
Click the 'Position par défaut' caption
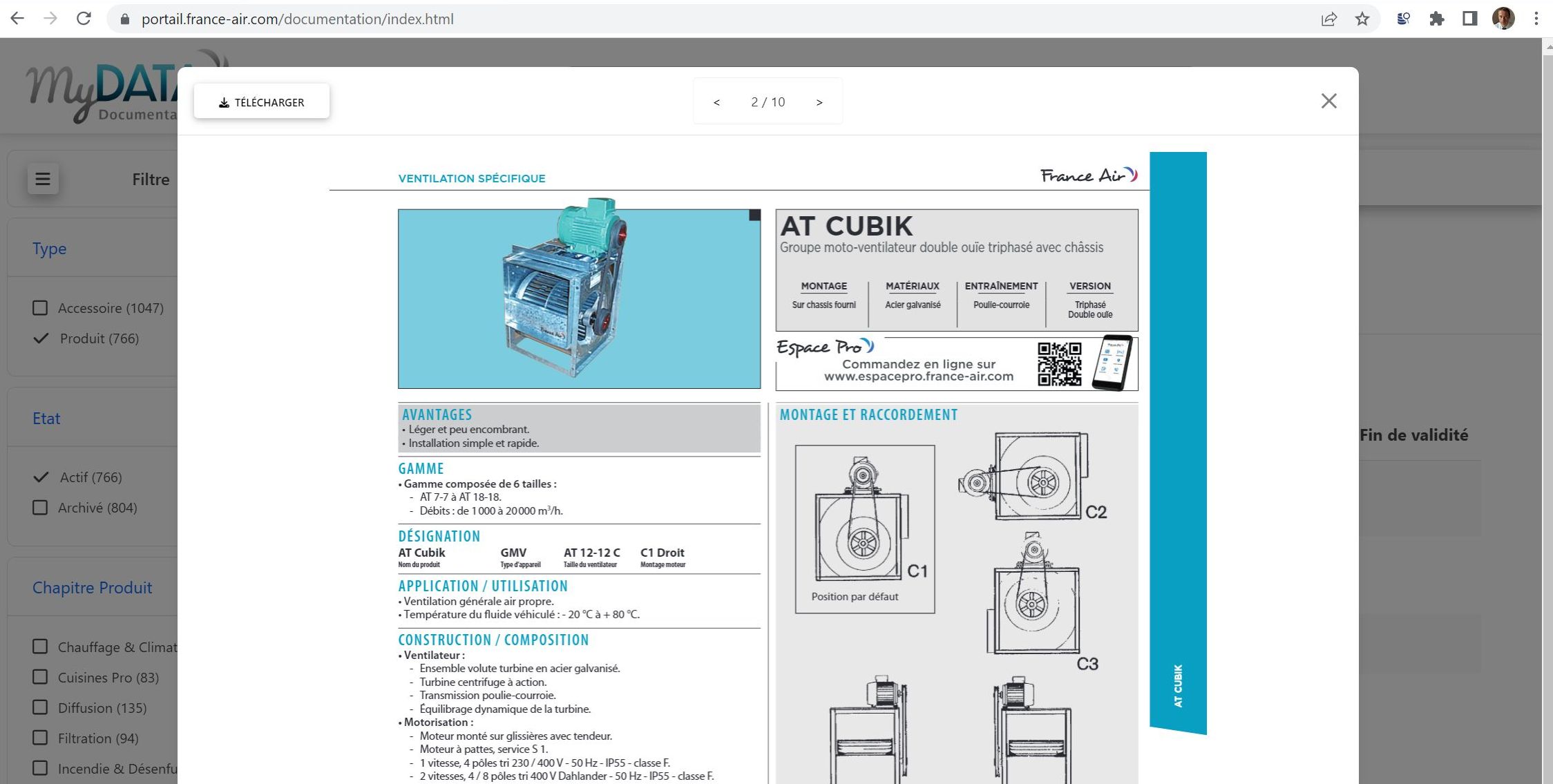[855, 597]
